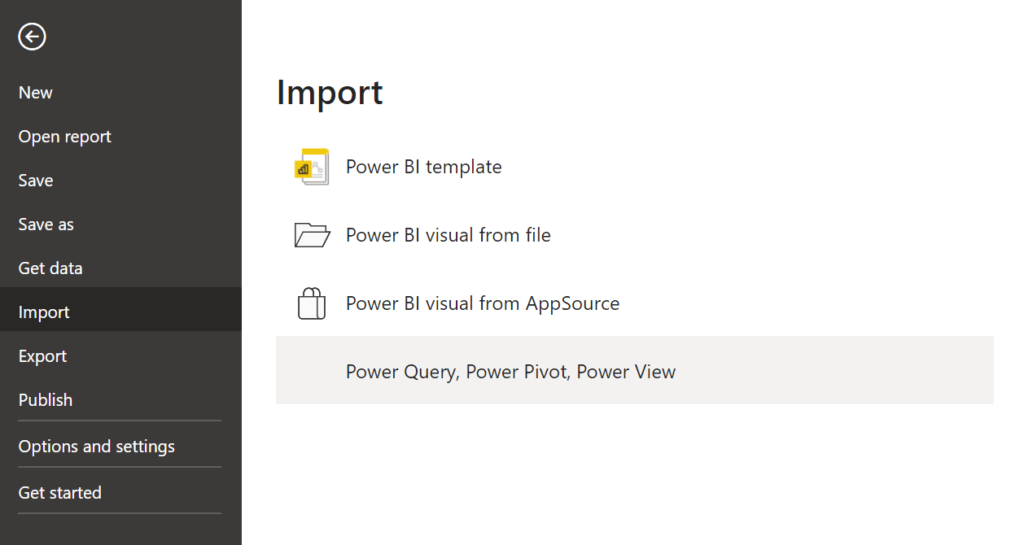Click the AppSource shopping bag icon
Image resolution: width=1024 pixels, height=545 pixels.
tap(312, 303)
